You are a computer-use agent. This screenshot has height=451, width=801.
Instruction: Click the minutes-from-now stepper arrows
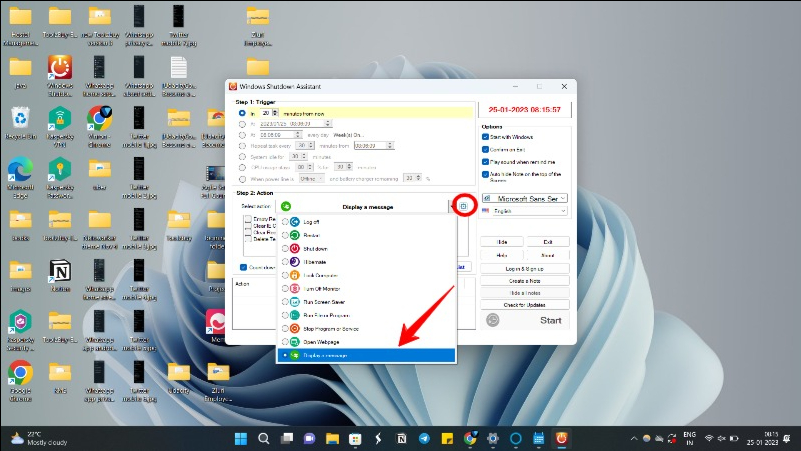point(275,113)
